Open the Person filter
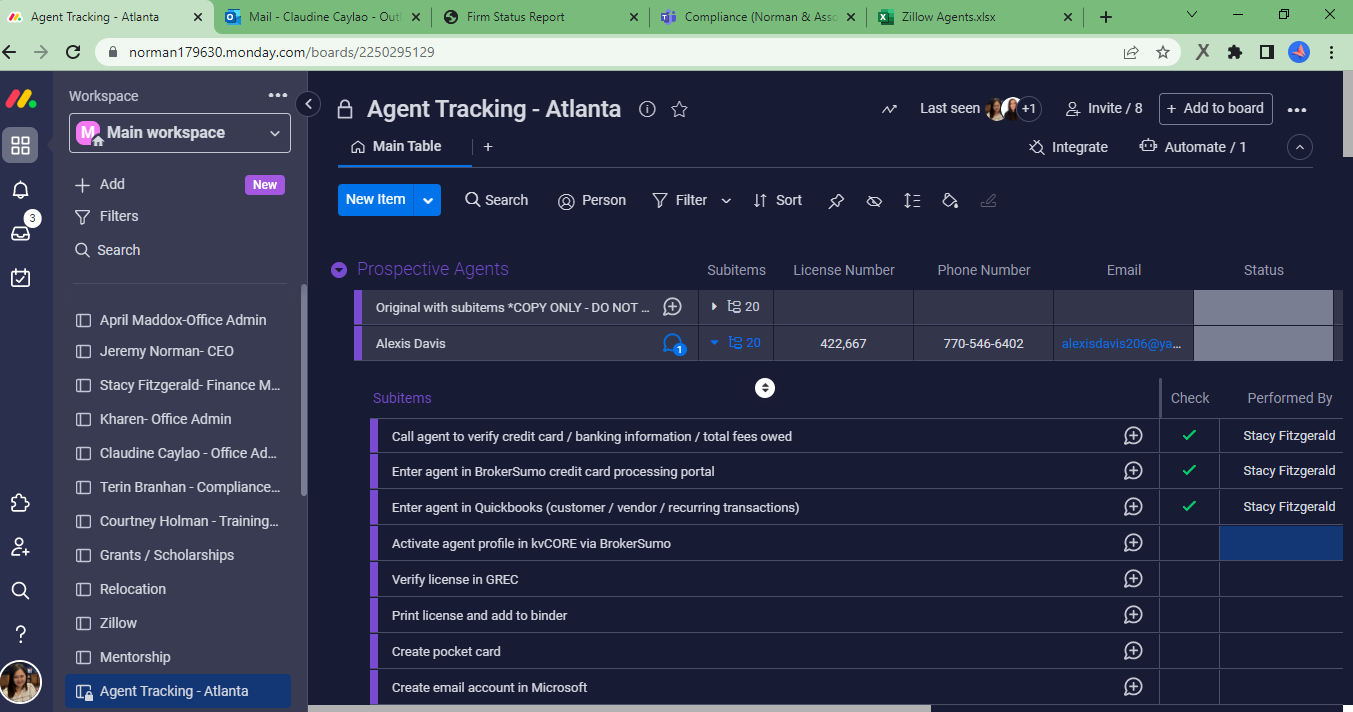Screen dimensions: 1353x712 tap(592, 200)
